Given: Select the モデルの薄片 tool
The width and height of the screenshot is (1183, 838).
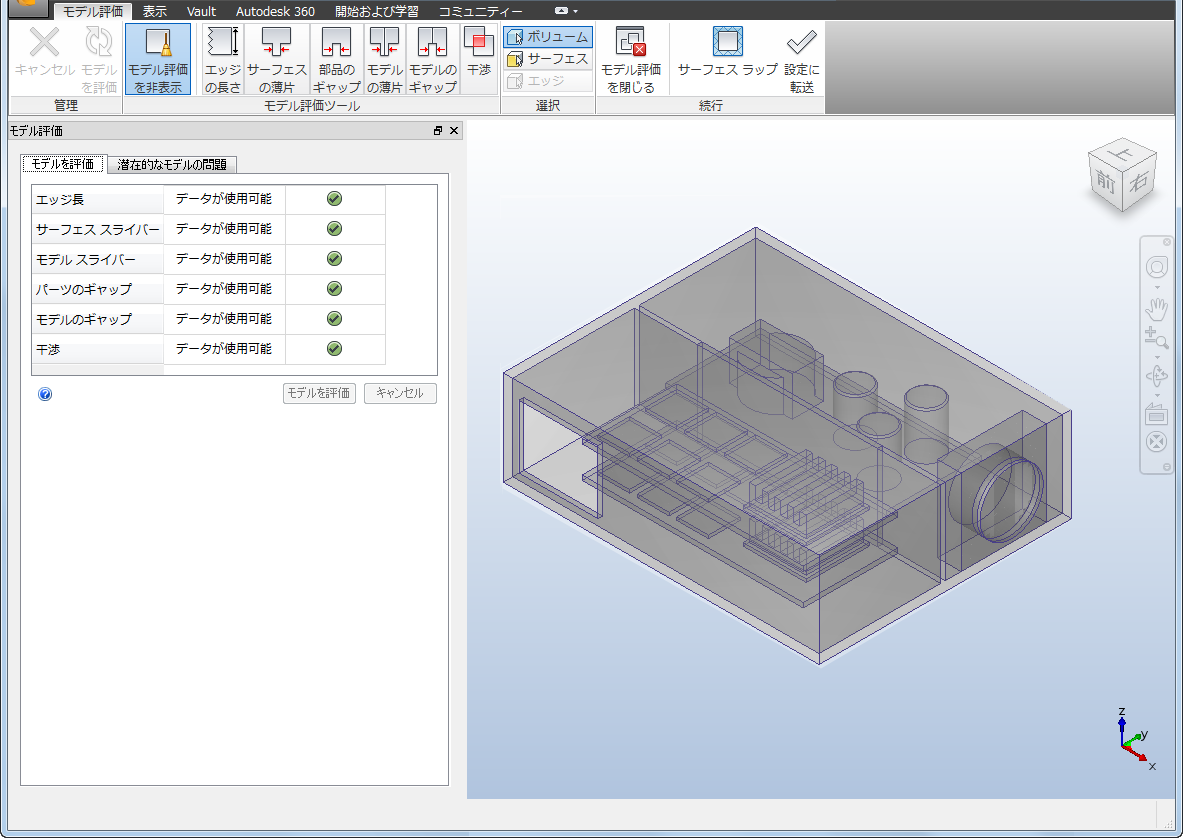Looking at the screenshot, I should pos(385,59).
